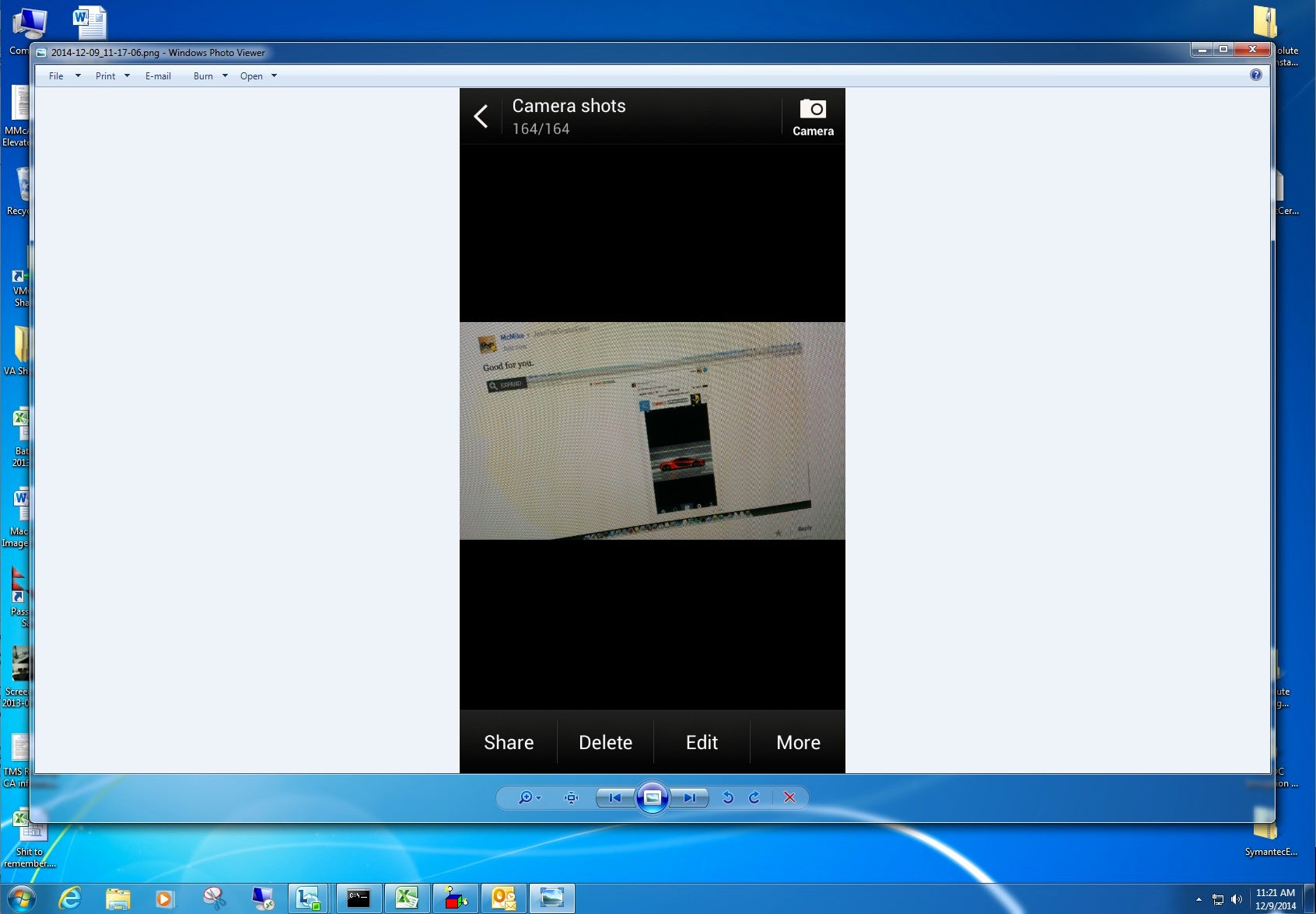Click the E-mail menu item
1316x914 pixels.
point(158,76)
